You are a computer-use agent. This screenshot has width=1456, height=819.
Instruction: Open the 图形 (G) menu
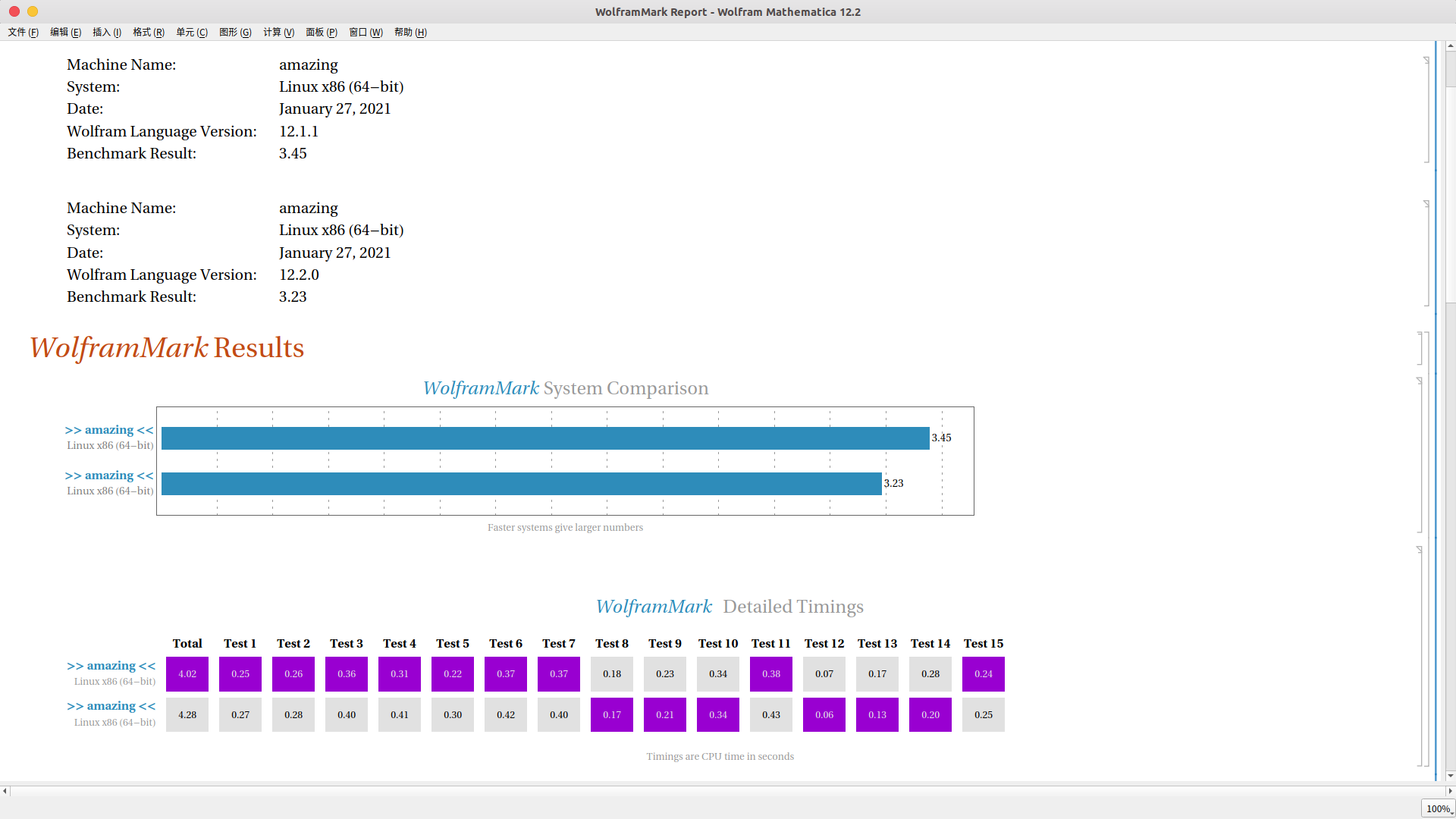point(235,32)
